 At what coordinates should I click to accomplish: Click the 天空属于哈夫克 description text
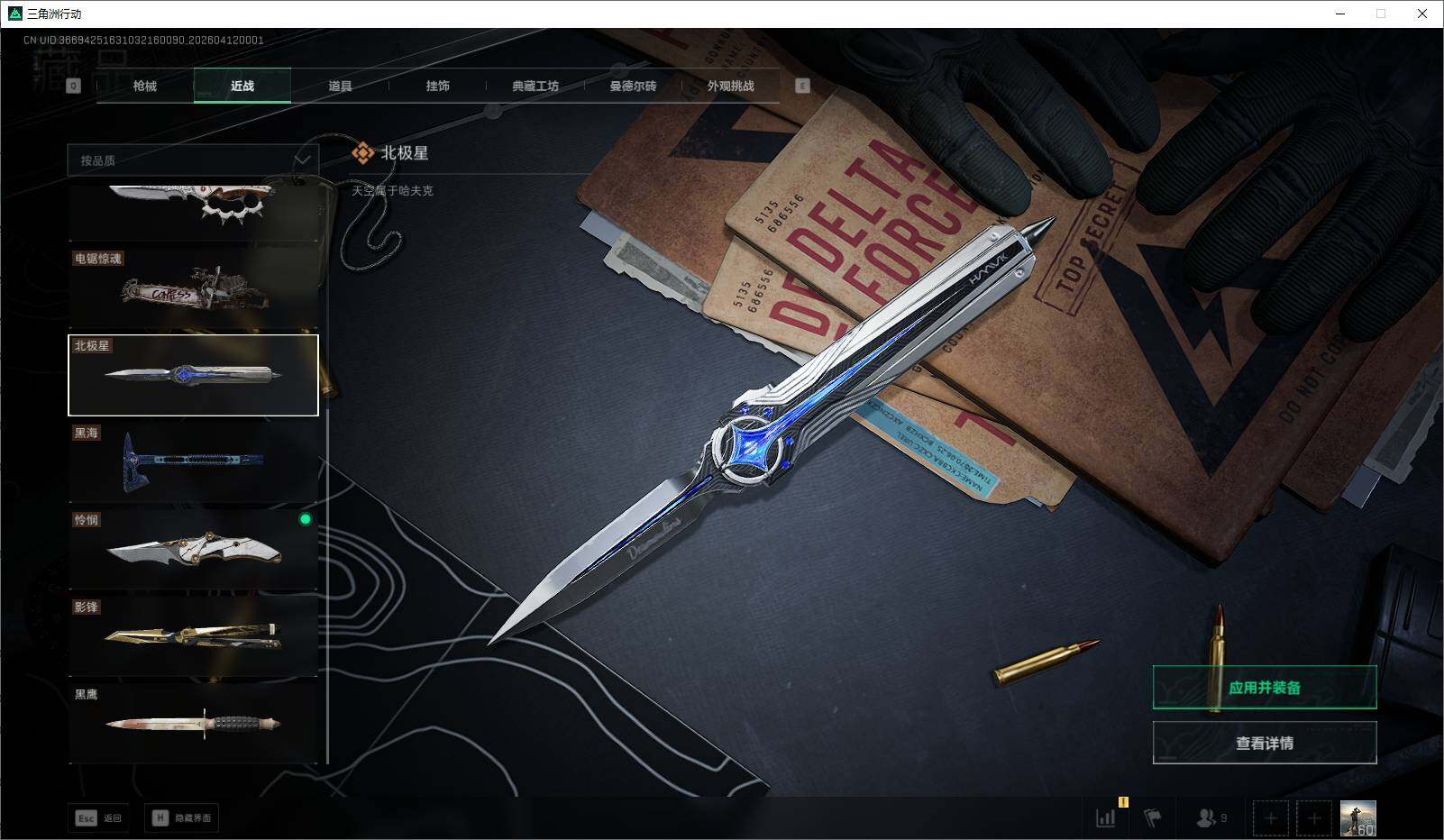tap(392, 191)
